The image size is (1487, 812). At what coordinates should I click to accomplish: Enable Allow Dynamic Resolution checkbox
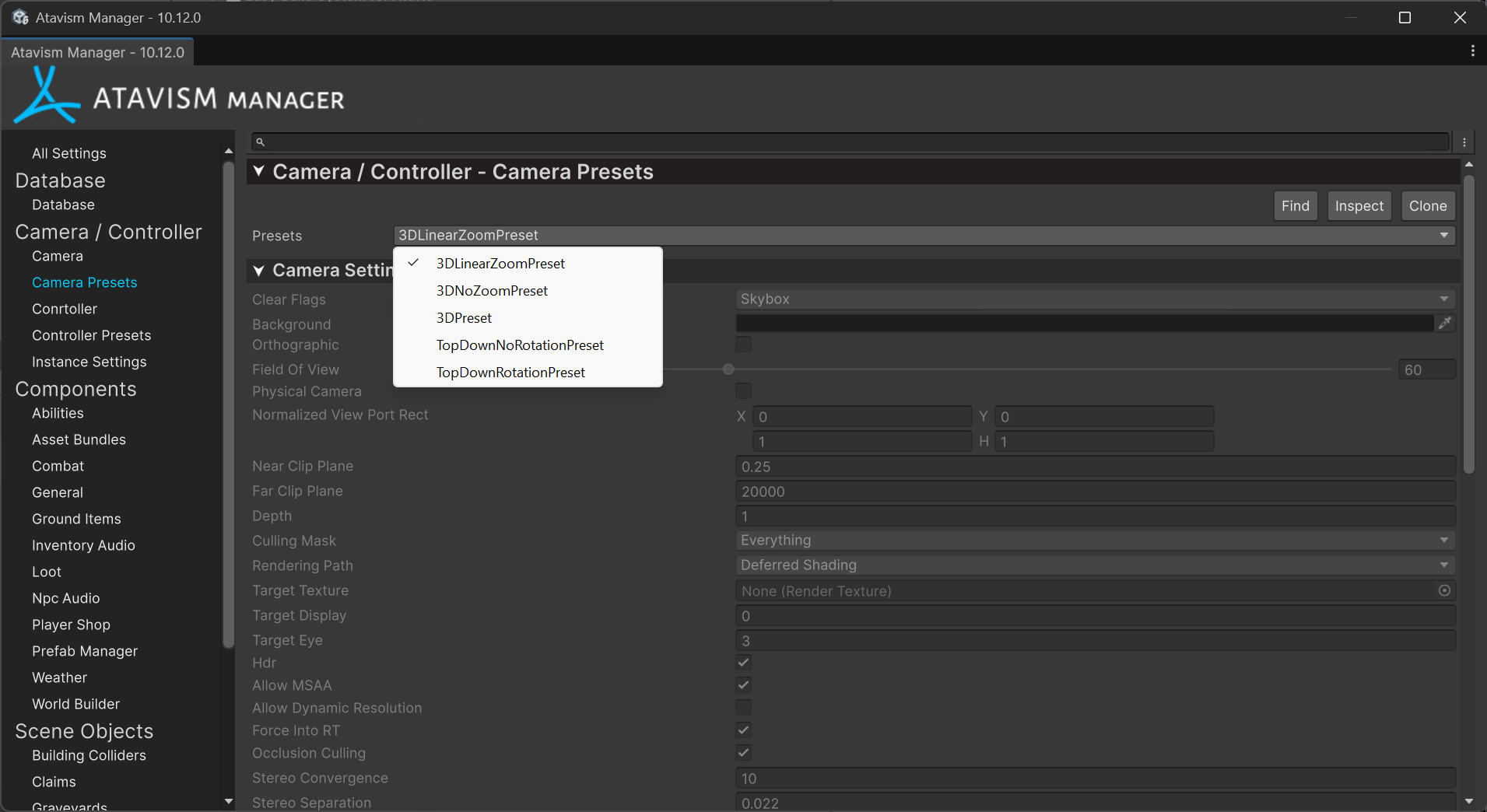pyautogui.click(x=744, y=708)
